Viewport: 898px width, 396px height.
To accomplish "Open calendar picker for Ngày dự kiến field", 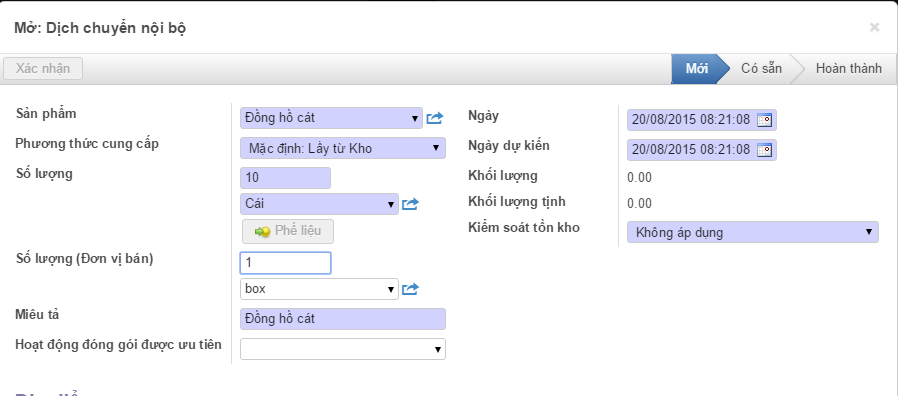I will click(765, 150).
